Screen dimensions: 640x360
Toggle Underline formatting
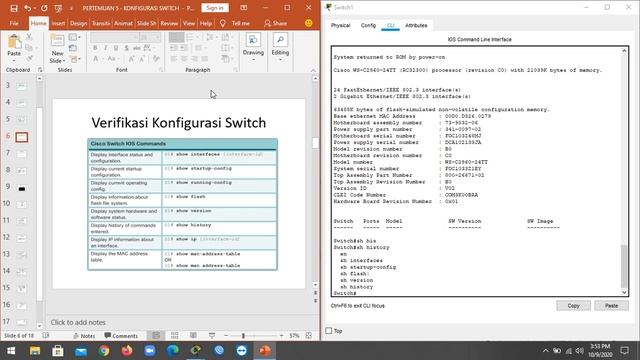pos(116,48)
